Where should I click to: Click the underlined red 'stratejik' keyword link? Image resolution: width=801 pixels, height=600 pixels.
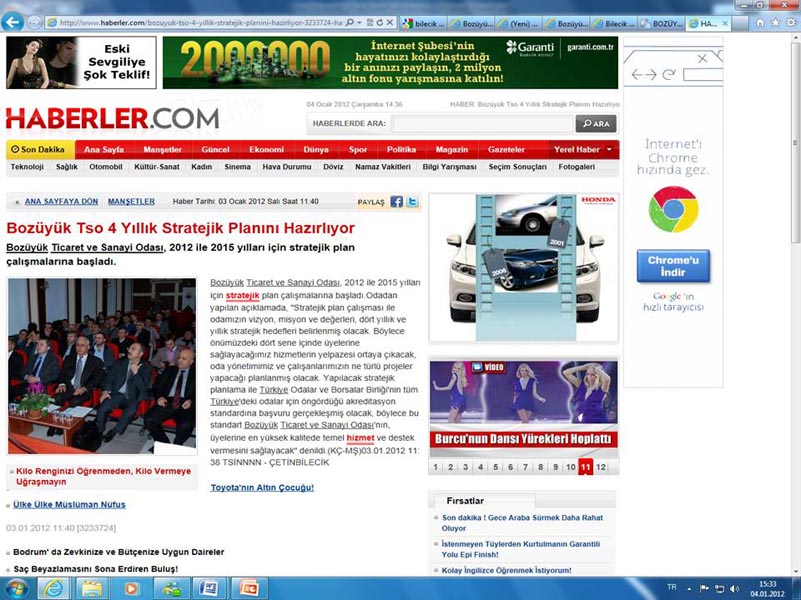[243, 296]
